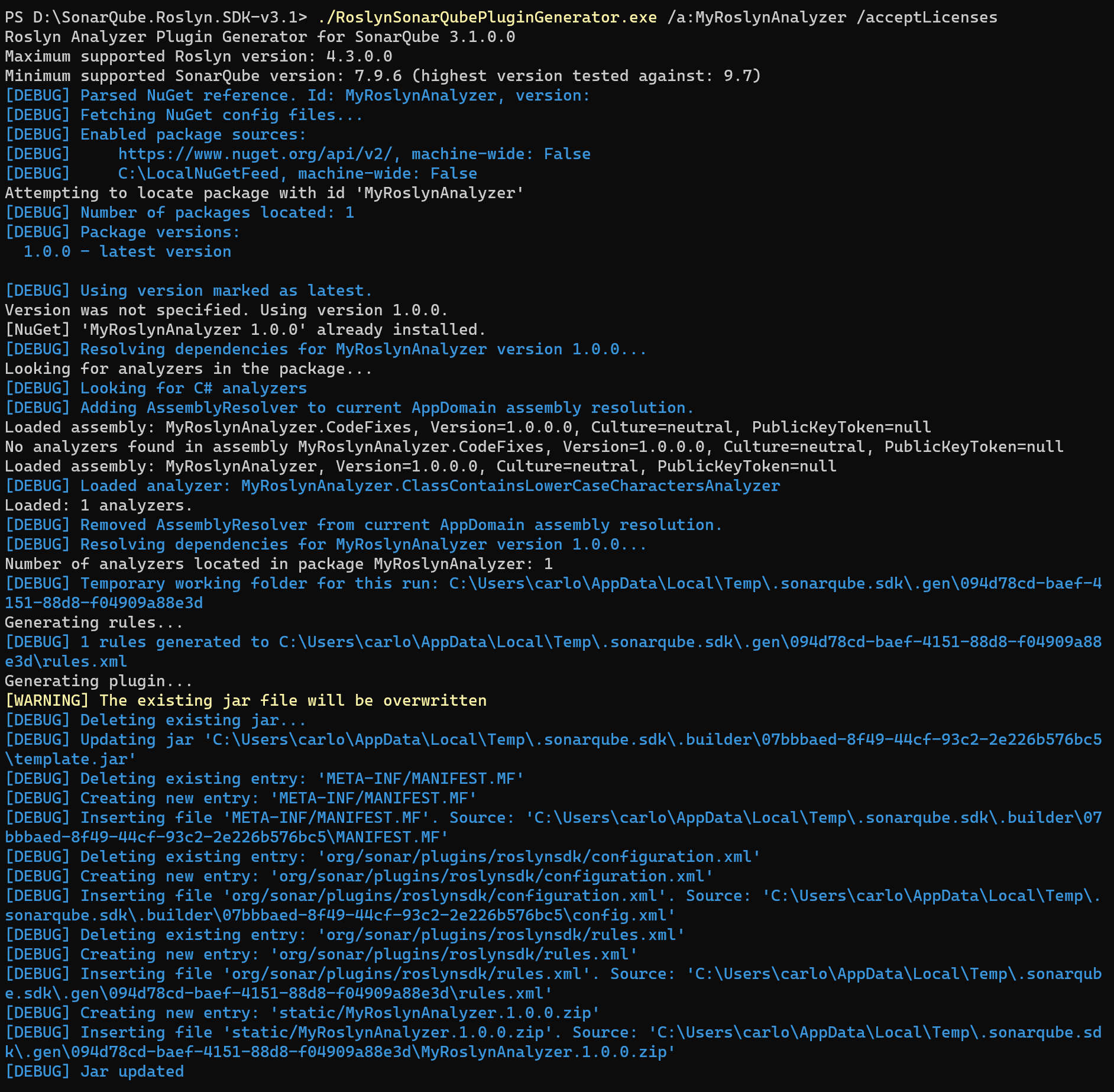The width and height of the screenshot is (1114, 1092).
Task: Click the \template.jar' continuation line
Action: click(71, 759)
